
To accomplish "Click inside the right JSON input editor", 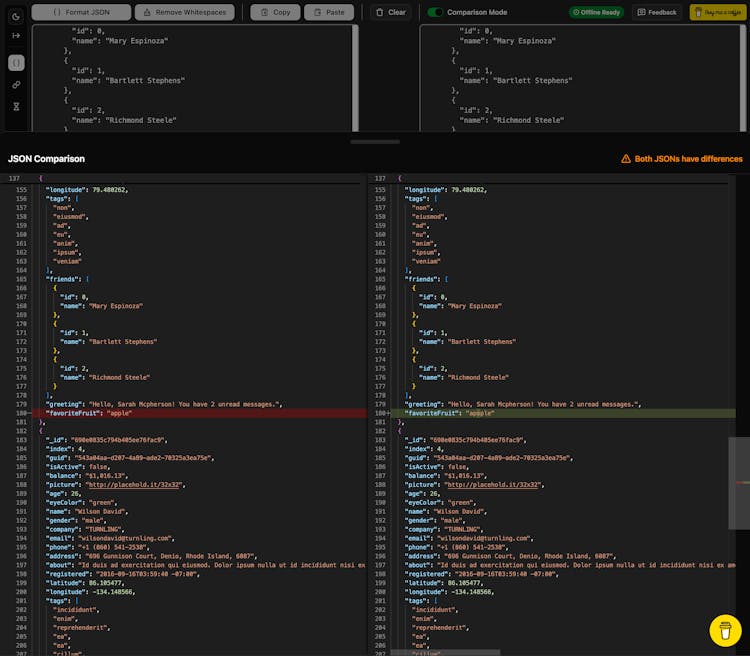I will 580,78.
